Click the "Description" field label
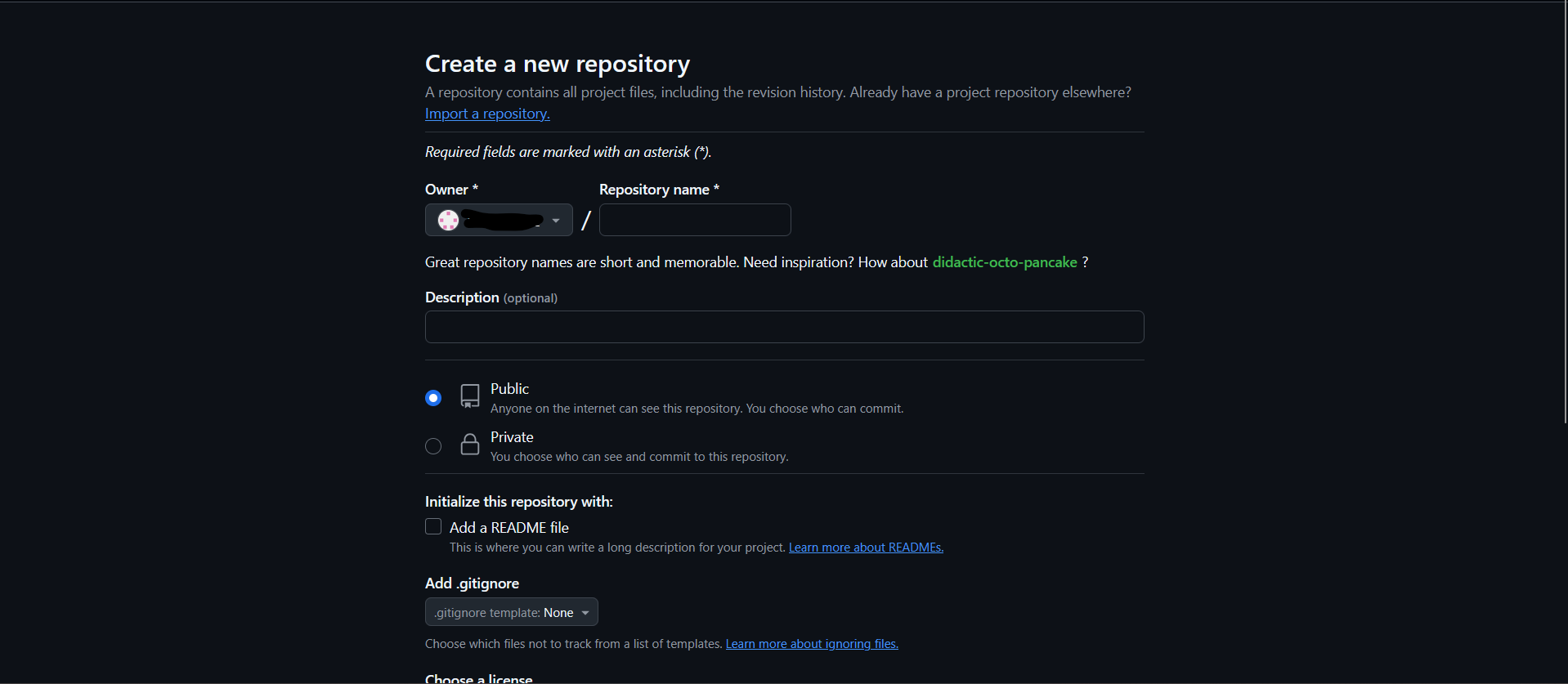The image size is (1568, 684). (462, 297)
